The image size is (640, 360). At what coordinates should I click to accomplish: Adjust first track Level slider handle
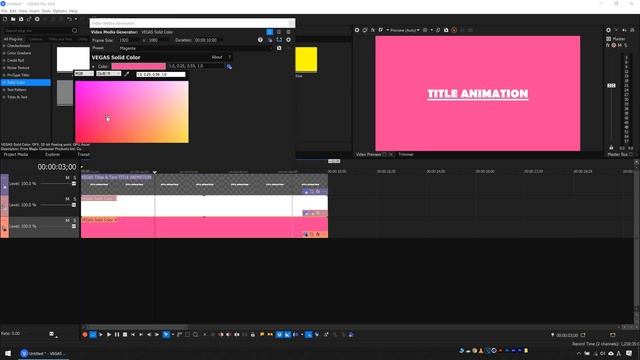coord(74,184)
